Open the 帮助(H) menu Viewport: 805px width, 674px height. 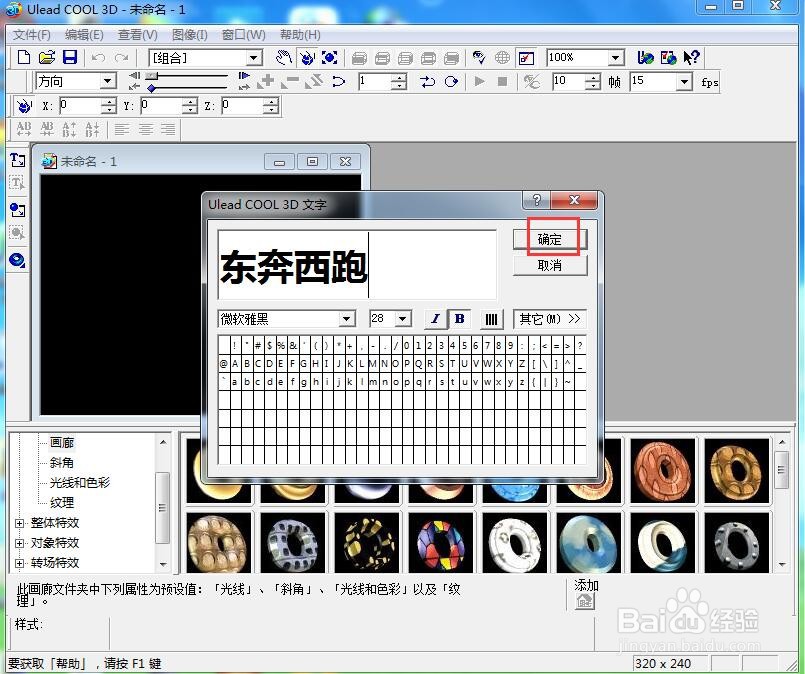300,34
